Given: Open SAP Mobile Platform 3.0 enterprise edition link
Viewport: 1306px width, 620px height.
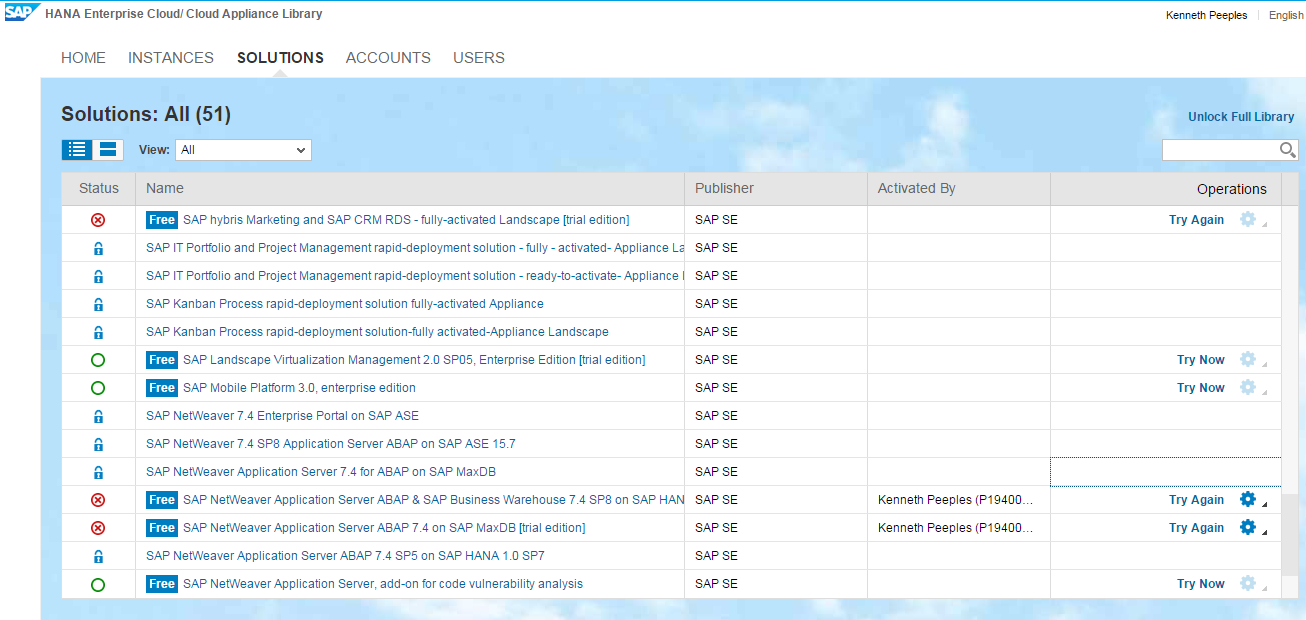Looking at the screenshot, I should coord(299,388).
